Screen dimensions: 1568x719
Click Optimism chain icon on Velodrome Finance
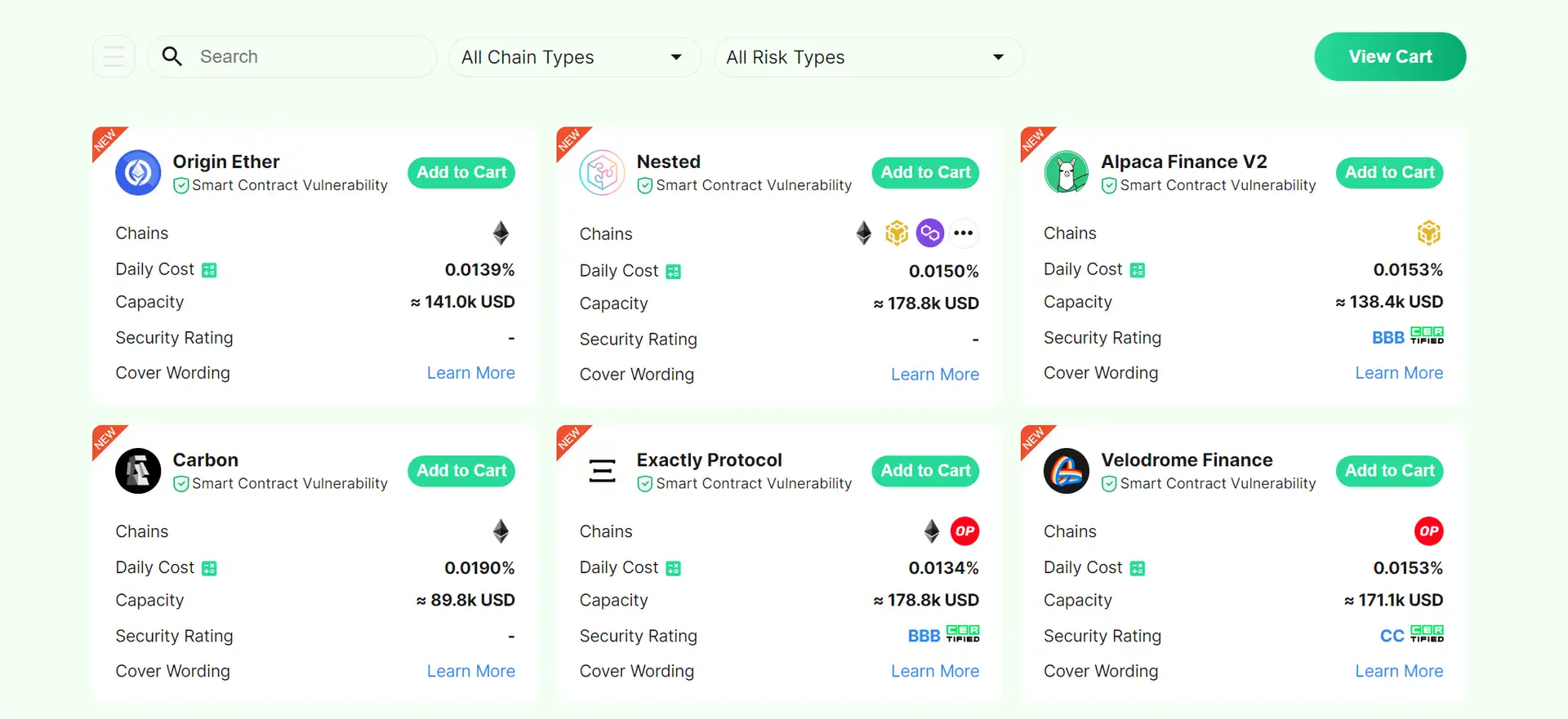pos(1428,531)
